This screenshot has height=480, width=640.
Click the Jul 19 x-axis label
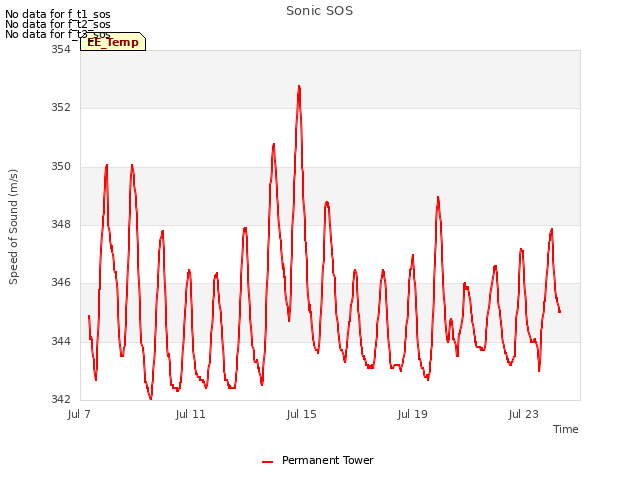(412, 414)
